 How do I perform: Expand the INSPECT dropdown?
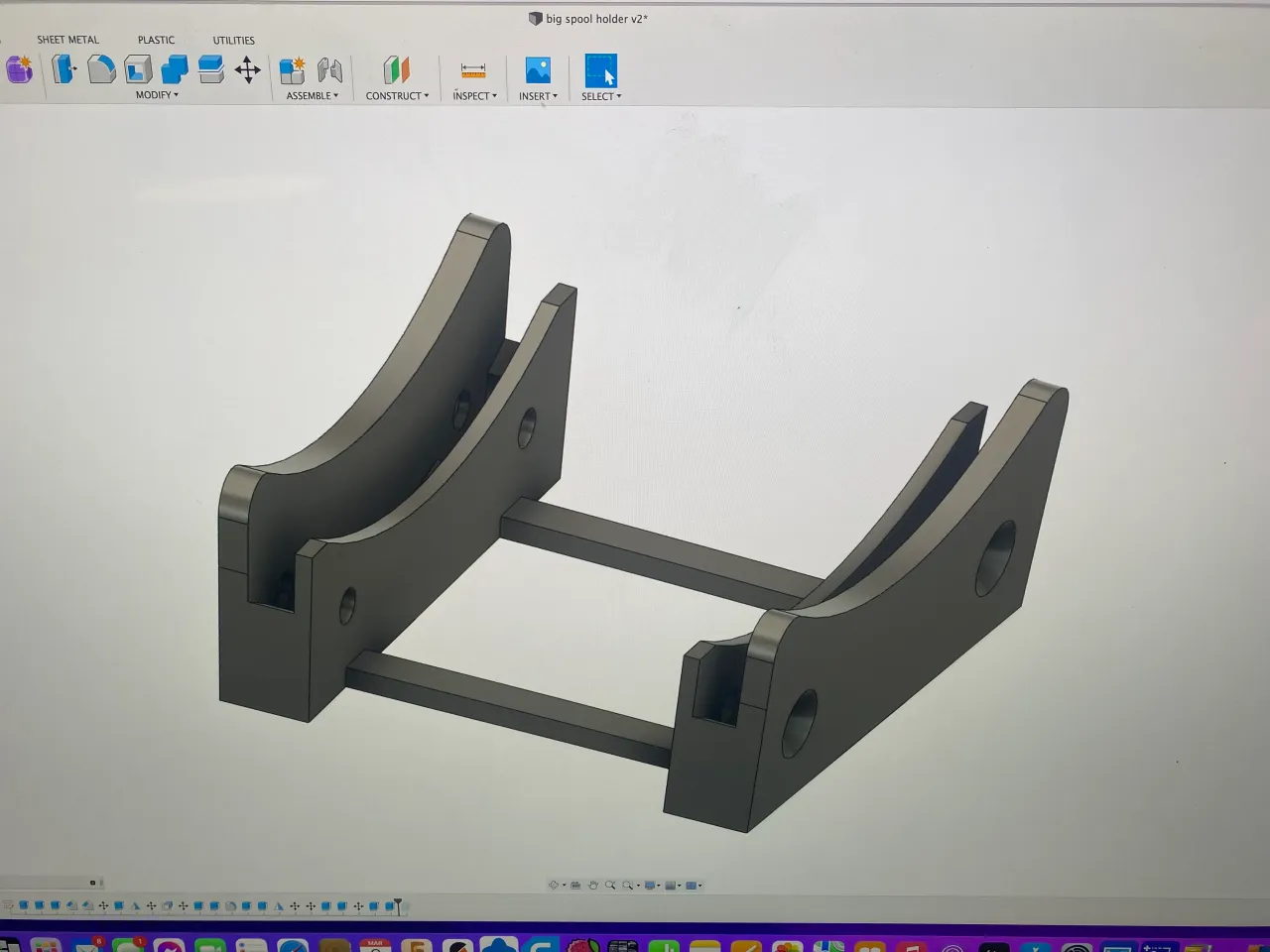[474, 96]
